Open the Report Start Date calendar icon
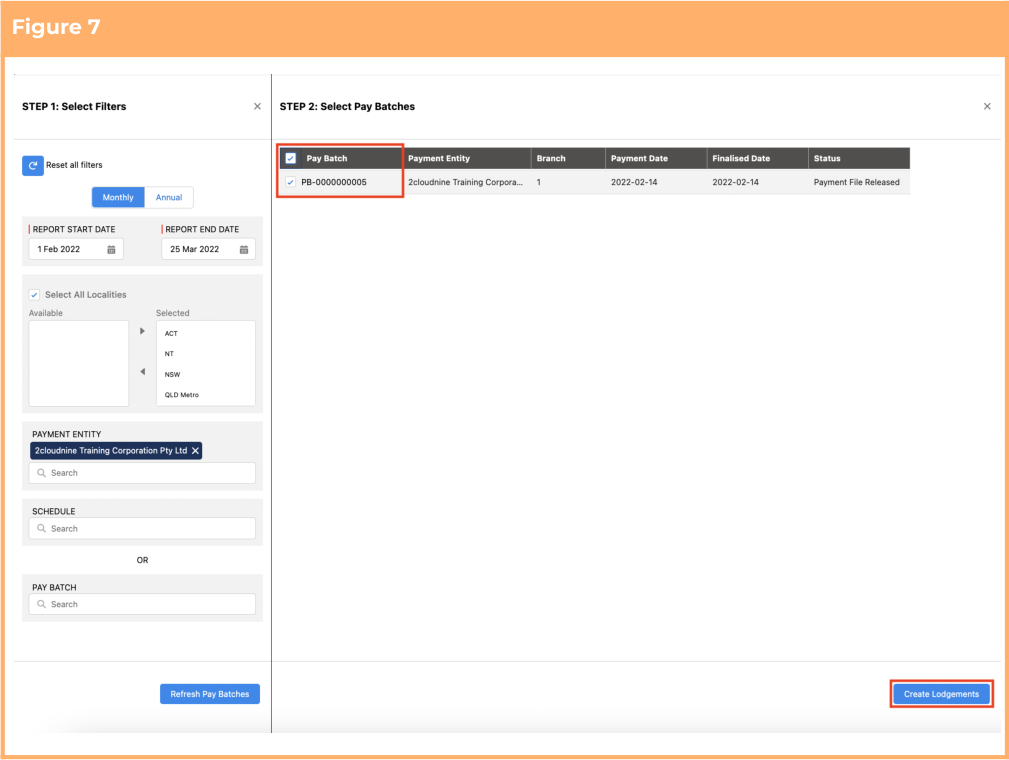Image resolution: width=1009 pixels, height=760 pixels. (x=111, y=250)
